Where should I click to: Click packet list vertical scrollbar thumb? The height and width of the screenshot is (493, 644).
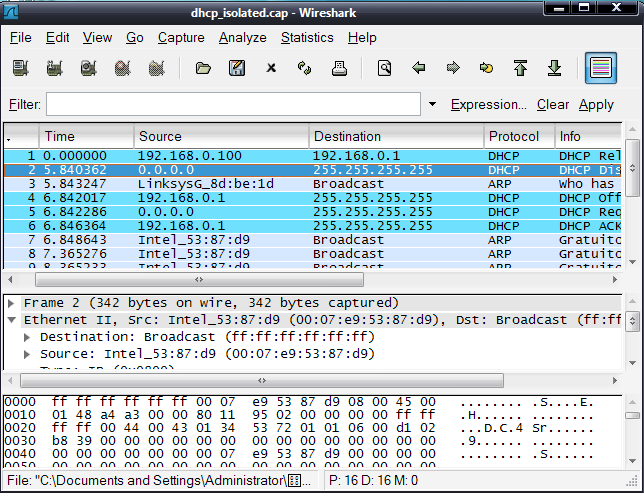(x=632, y=168)
